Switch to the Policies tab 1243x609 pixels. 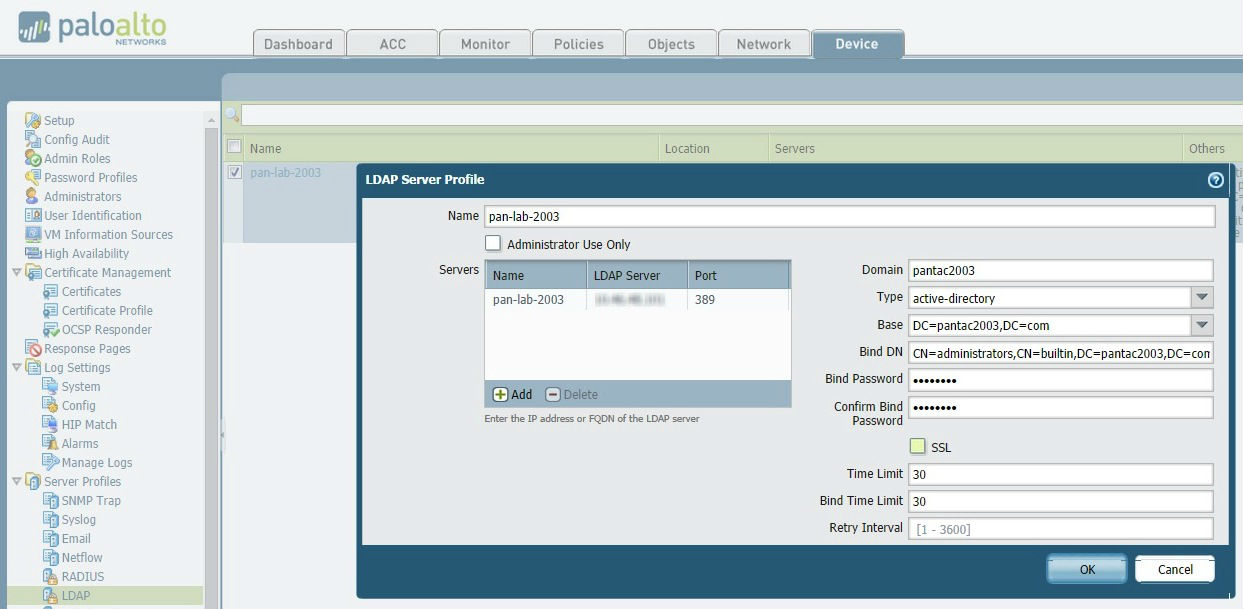tap(578, 44)
